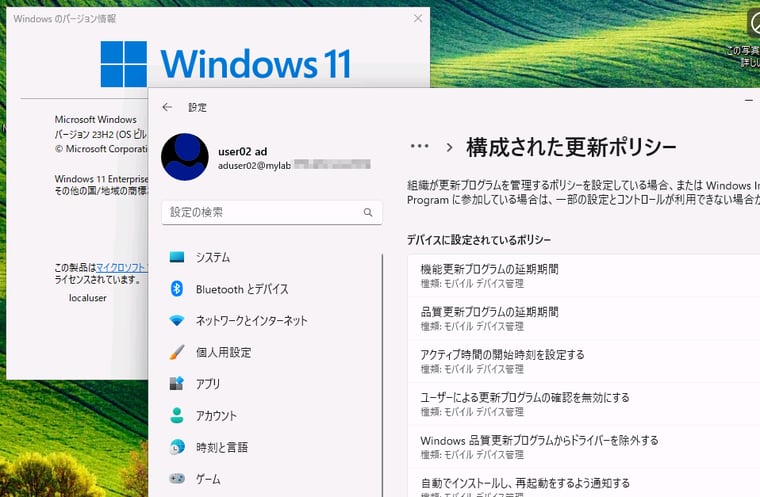Click Windows 11 Enterprise text in version dialog
Viewport: 760px width, 497px height.
[101, 179]
